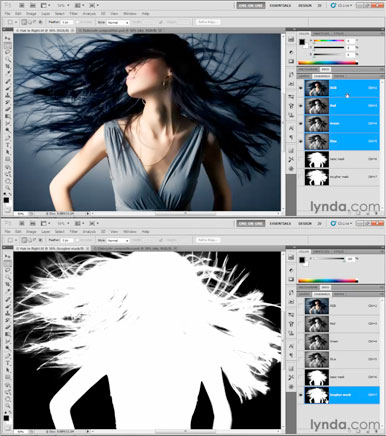Open tool preset picker in color photo window

click(12, 22)
